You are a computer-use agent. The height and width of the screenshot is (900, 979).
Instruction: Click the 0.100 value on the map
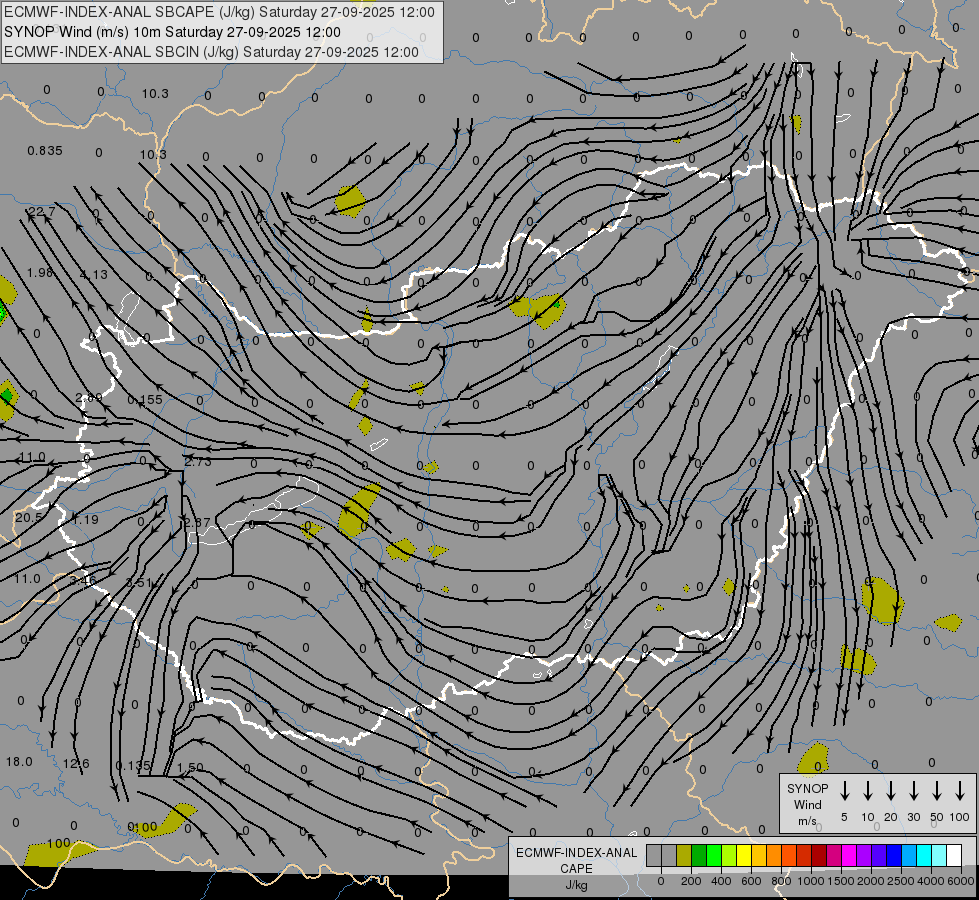(x=142, y=827)
